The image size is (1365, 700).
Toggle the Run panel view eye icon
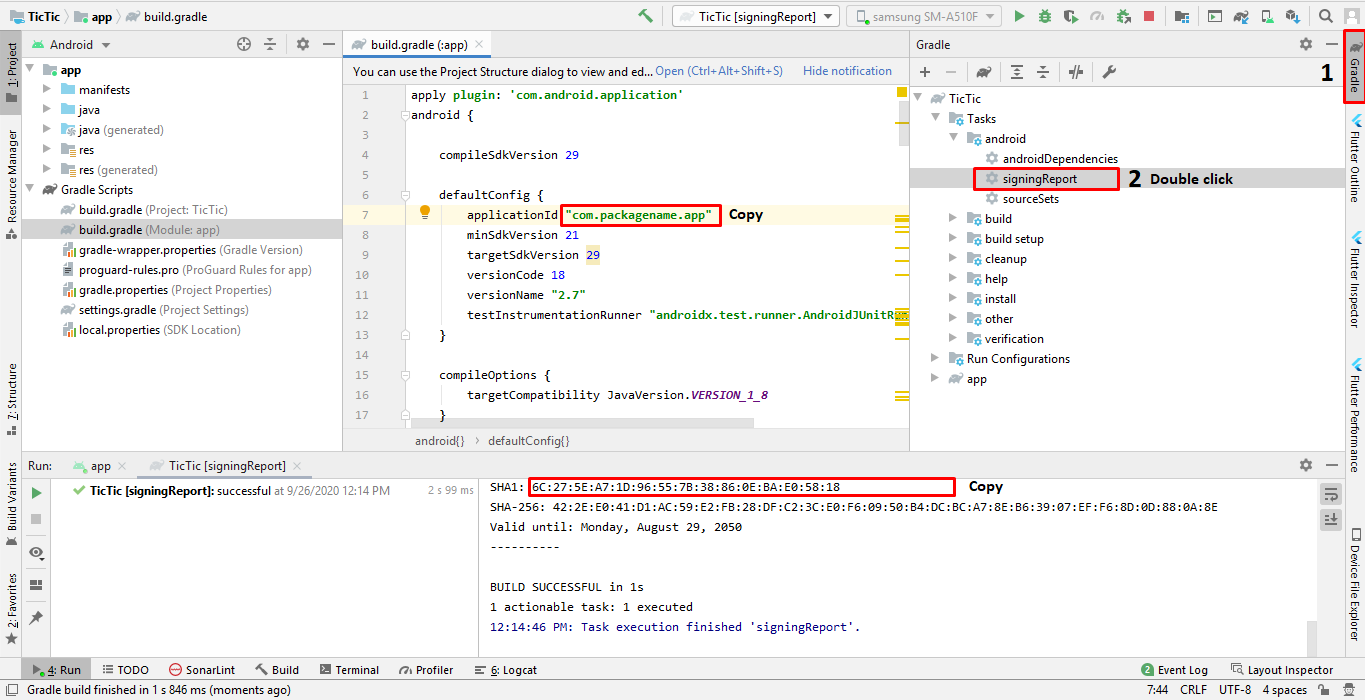pos(36,553)
